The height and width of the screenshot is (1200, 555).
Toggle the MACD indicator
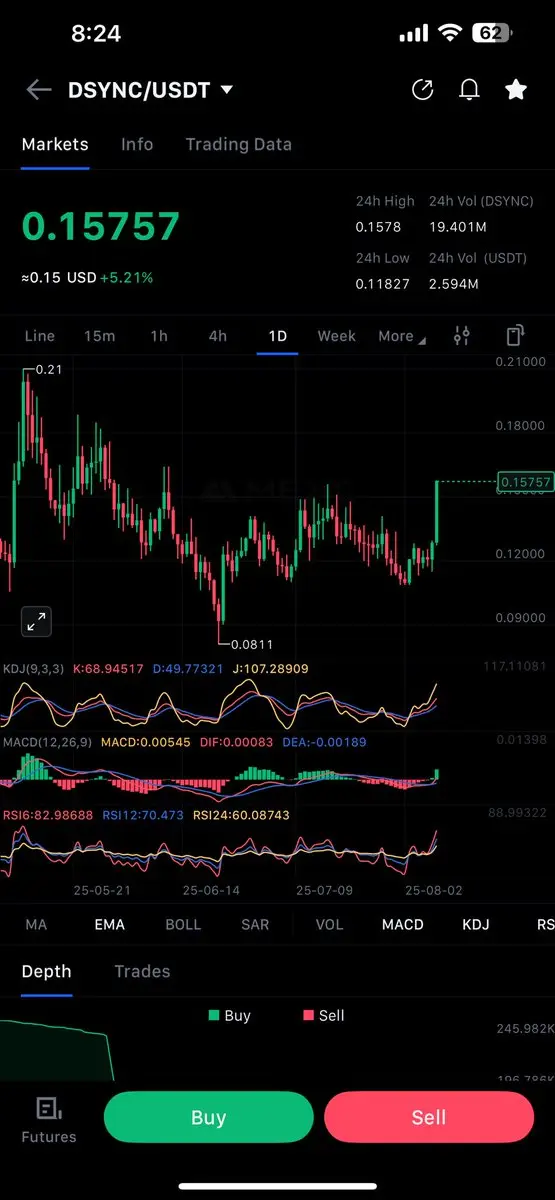pyautogui.click(x=403, y=925)
